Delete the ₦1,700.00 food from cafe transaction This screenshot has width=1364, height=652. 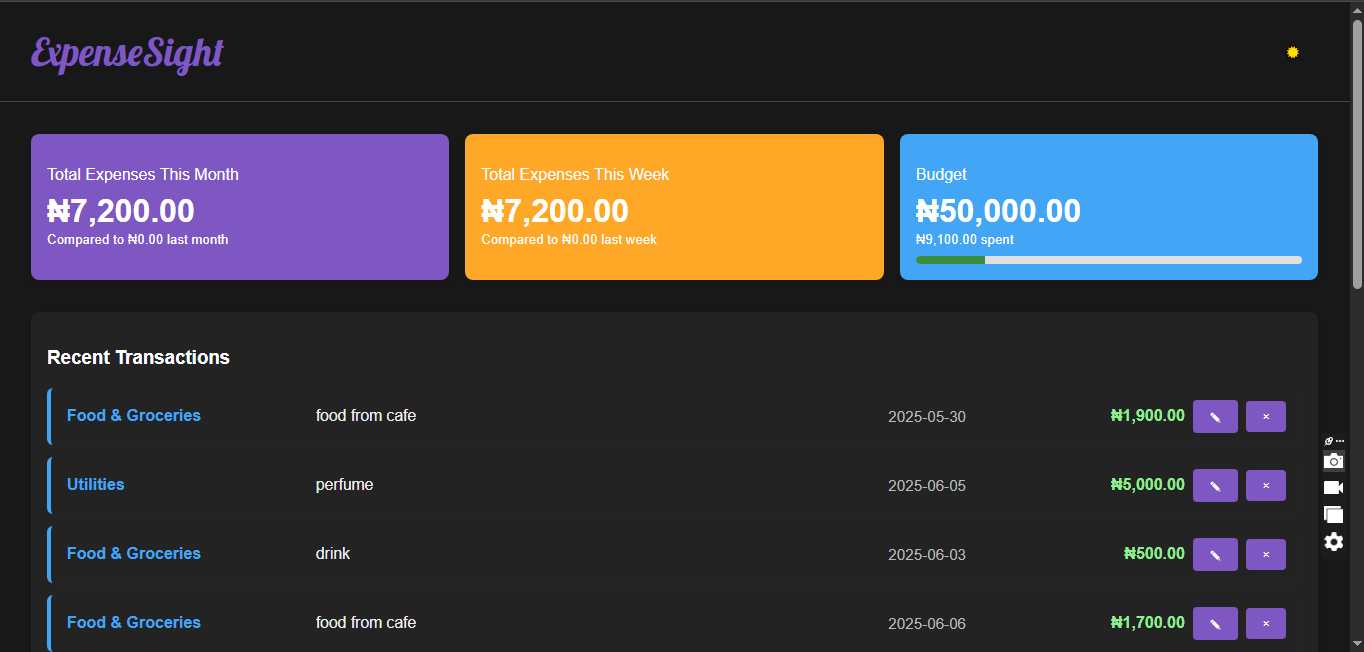pos(1266,624)
